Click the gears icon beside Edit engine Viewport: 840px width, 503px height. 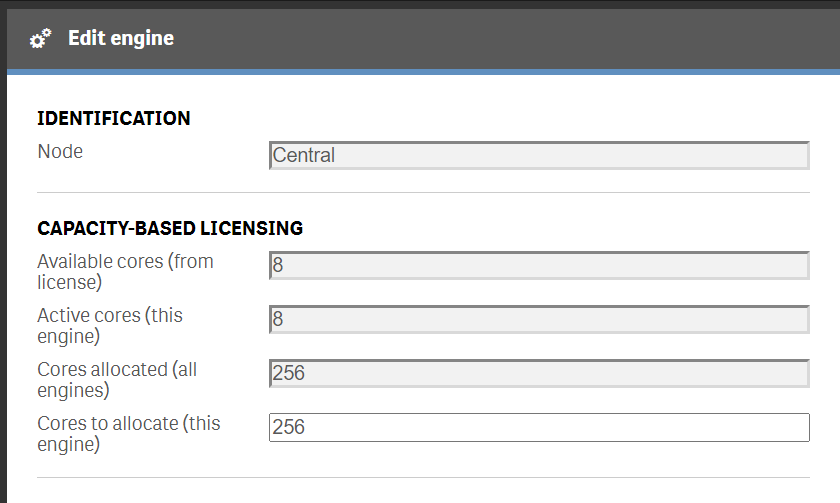(40, 39)
